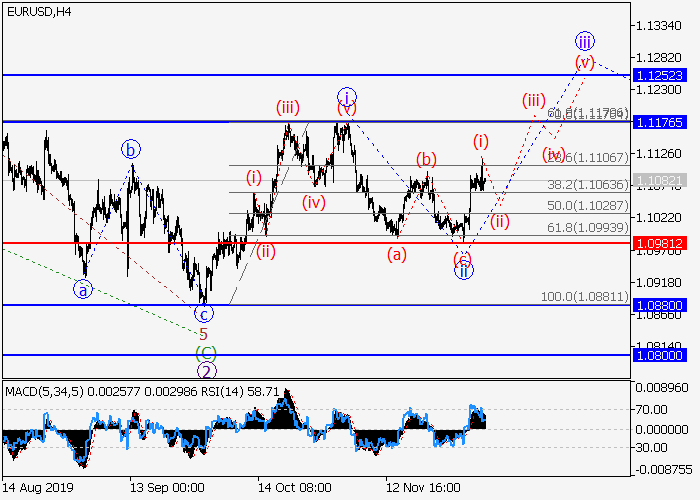
Task: Select the blue 1.08800 price tag
Action: [x=659, y=305]
